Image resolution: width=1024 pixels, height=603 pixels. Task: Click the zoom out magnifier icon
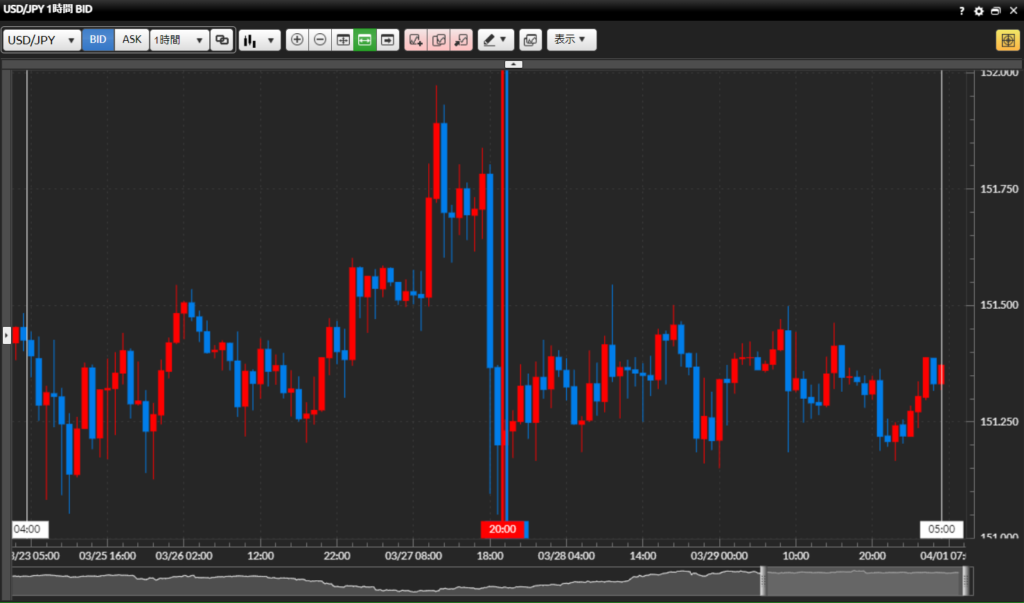[x=320, y=40]
